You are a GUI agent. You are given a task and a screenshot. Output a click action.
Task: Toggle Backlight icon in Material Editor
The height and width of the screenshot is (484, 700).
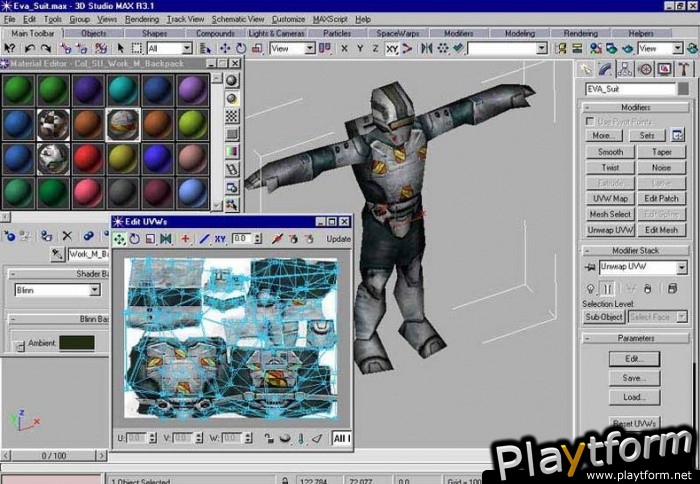point(232,99)
